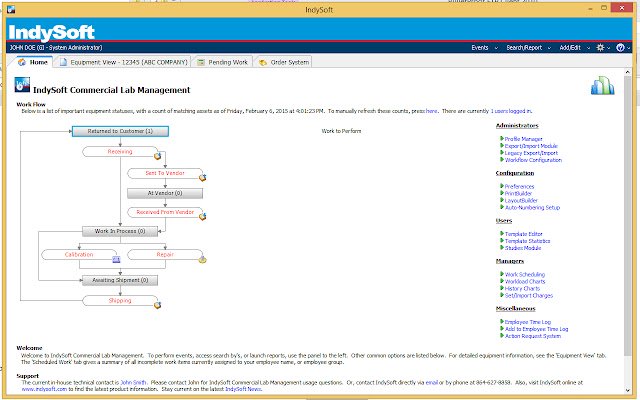Image resolution: width=640 pixels, height=400 pixels.
Task: Open the Workload Charts link
Action: pyautogui.click(x=525, y=282)
